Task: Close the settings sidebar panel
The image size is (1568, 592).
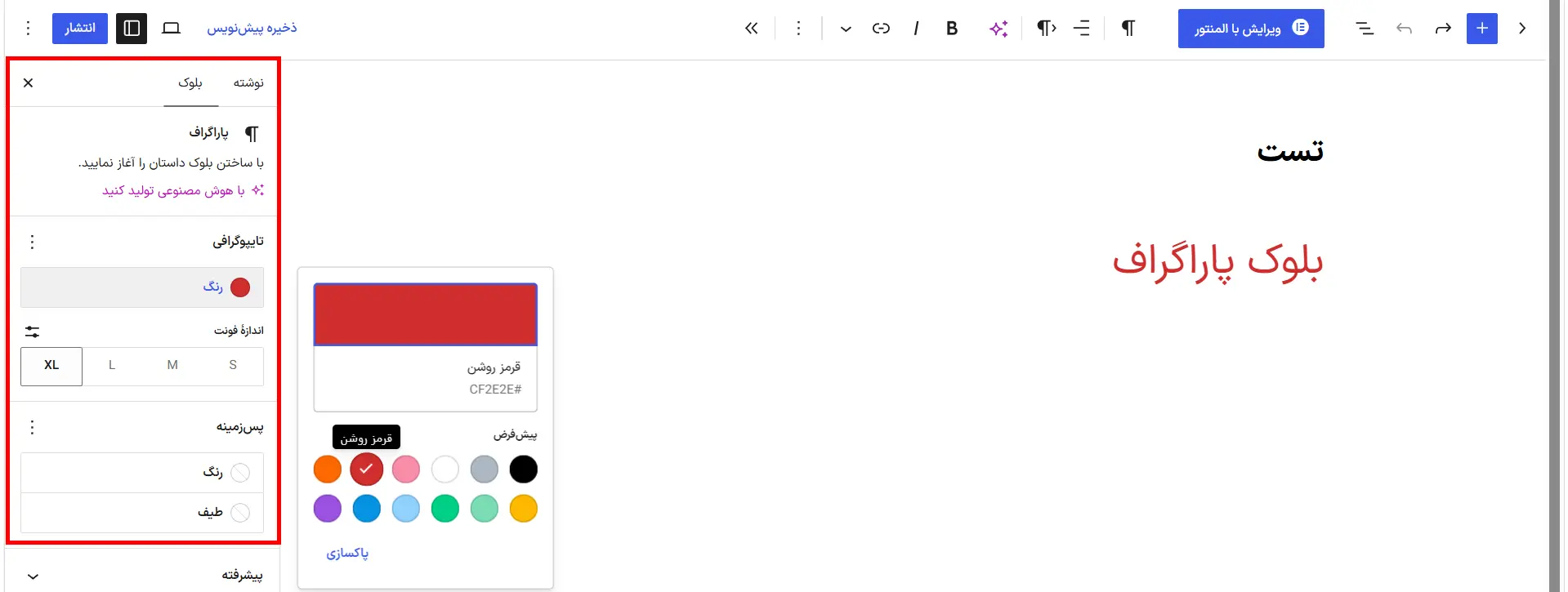Action: pyautogui.click(x=29, y=82)
